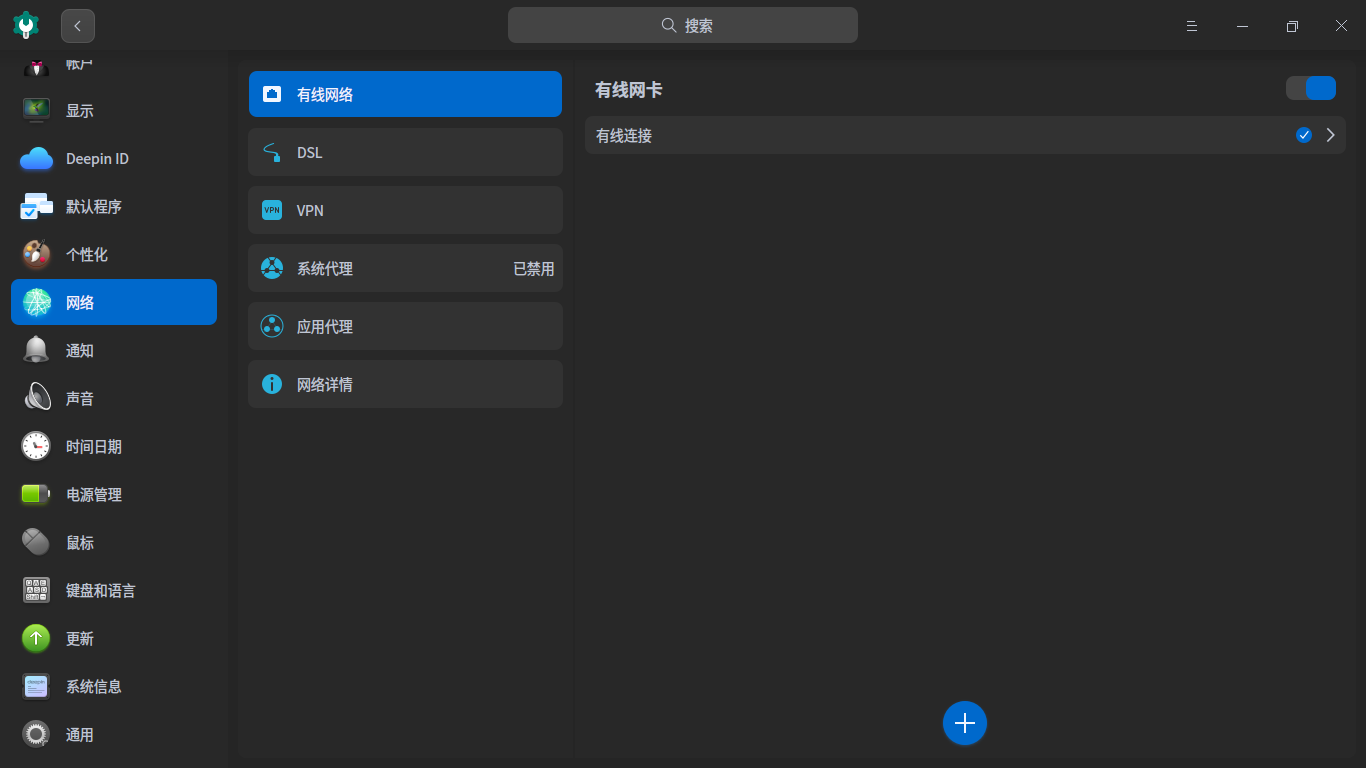Click the 更新 update arrow icon

(37, 638)
